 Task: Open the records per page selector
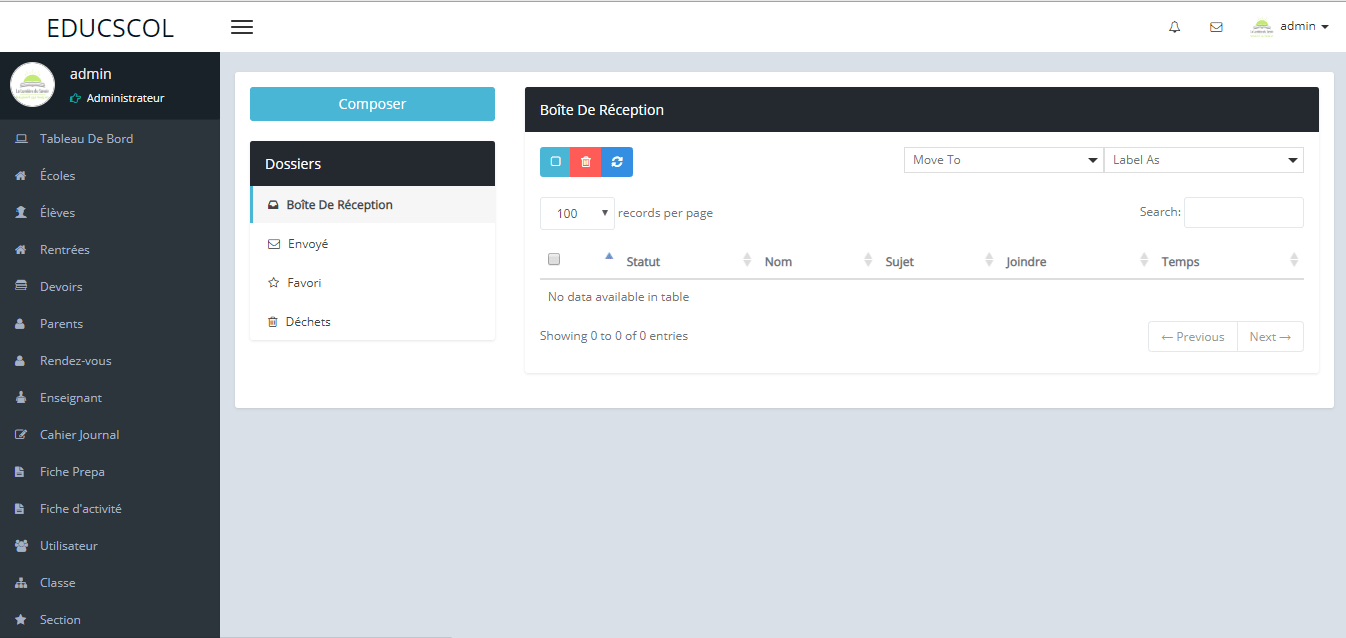577,213
